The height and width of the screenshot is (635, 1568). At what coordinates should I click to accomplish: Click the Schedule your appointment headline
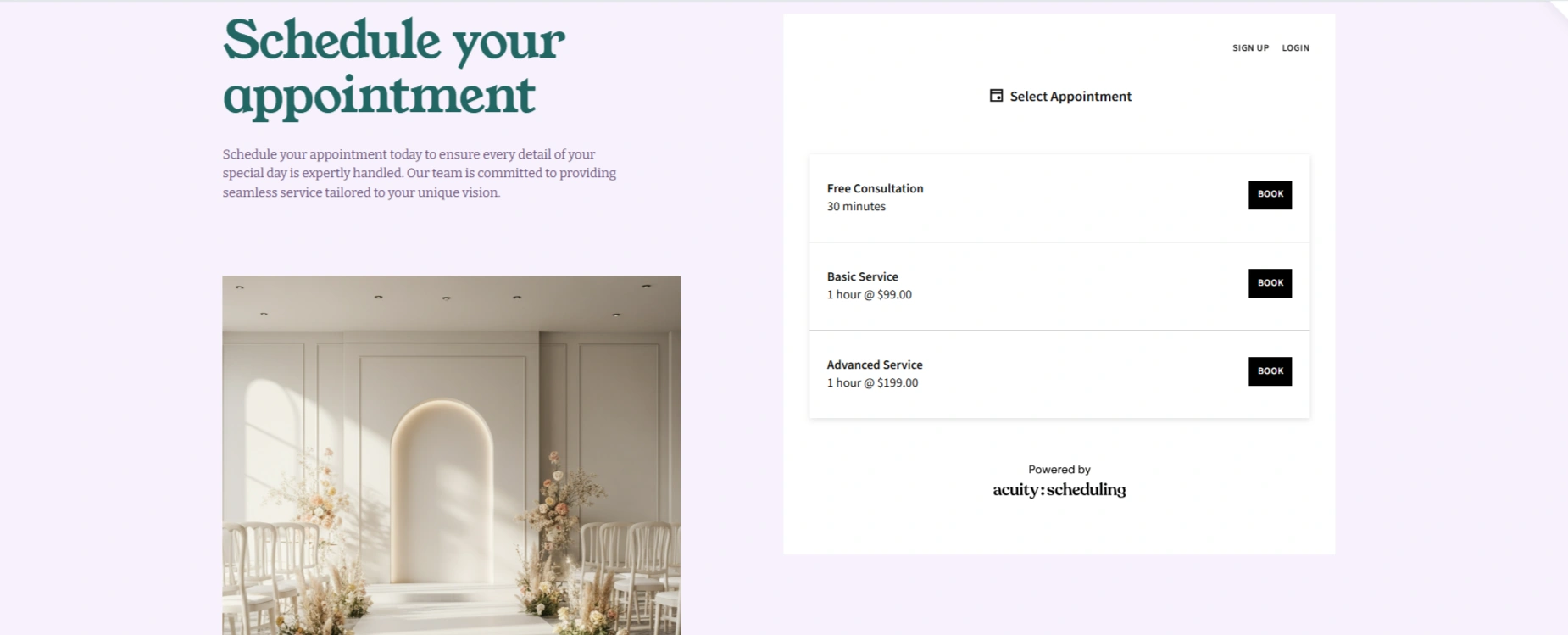pyautogui.click(x=393, y=68)
